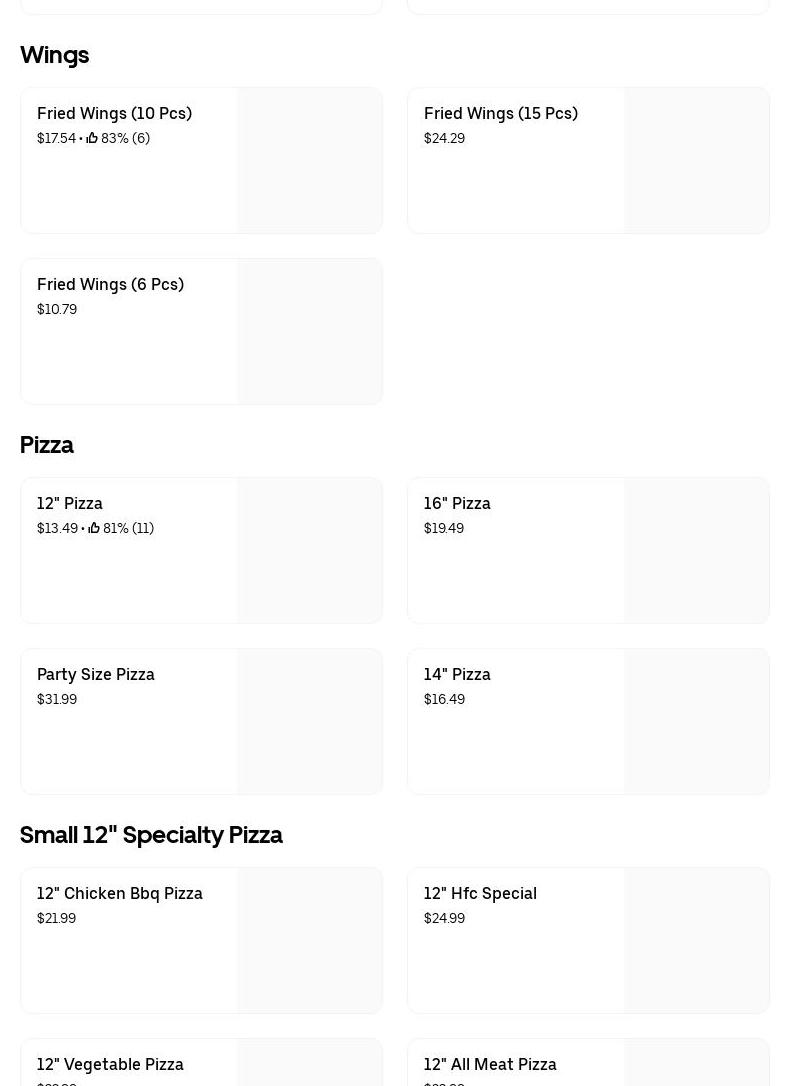This screenshot has width=804, height=1086.
Task: Click thumbs-up rating icon on 12" Pizza
Action: [x=94, y=528]
